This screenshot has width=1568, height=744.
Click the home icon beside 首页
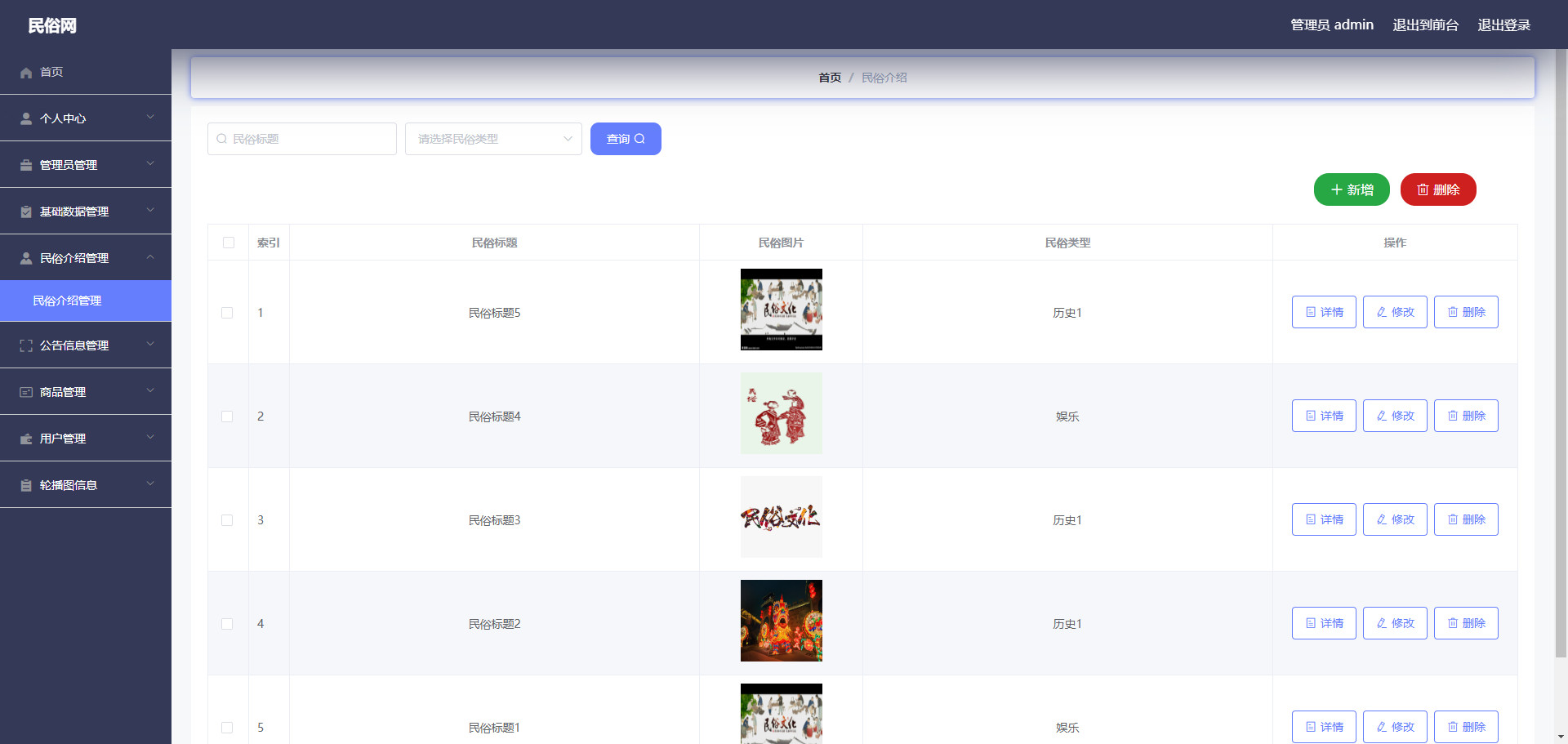click(x=26, y=73)
